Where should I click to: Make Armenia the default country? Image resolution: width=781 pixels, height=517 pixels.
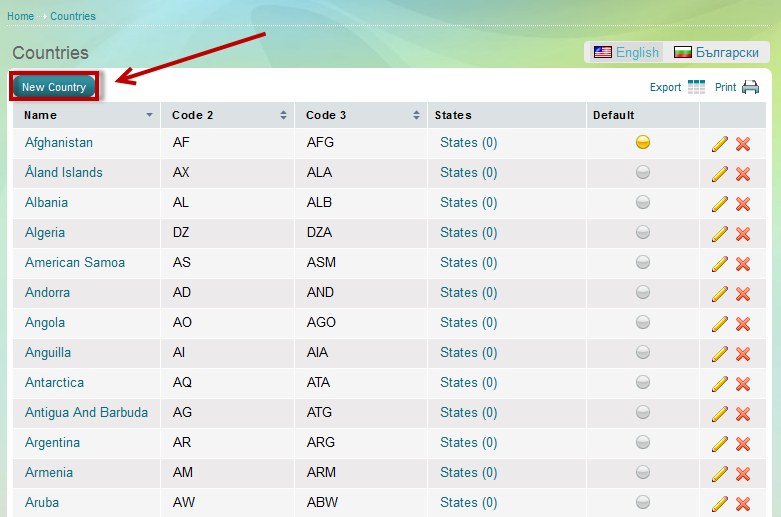pyautogui.click(x=643, y=473)
